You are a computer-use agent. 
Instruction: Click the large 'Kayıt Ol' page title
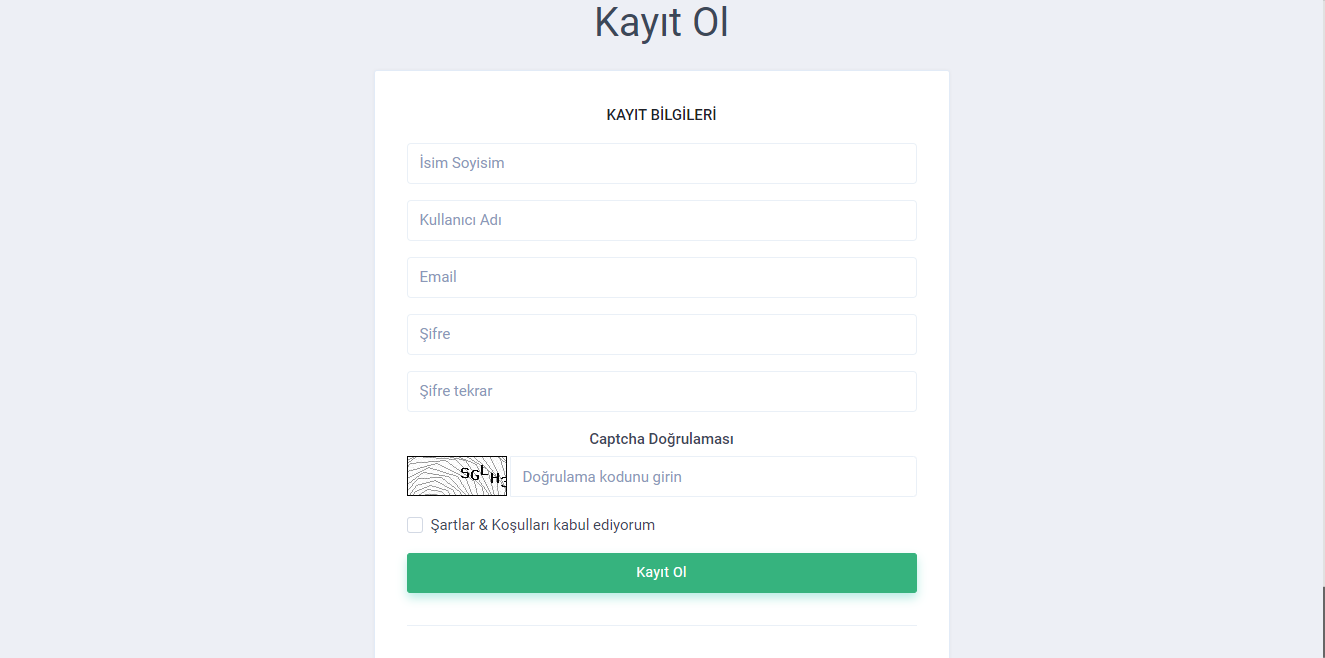tap(661, 22)
